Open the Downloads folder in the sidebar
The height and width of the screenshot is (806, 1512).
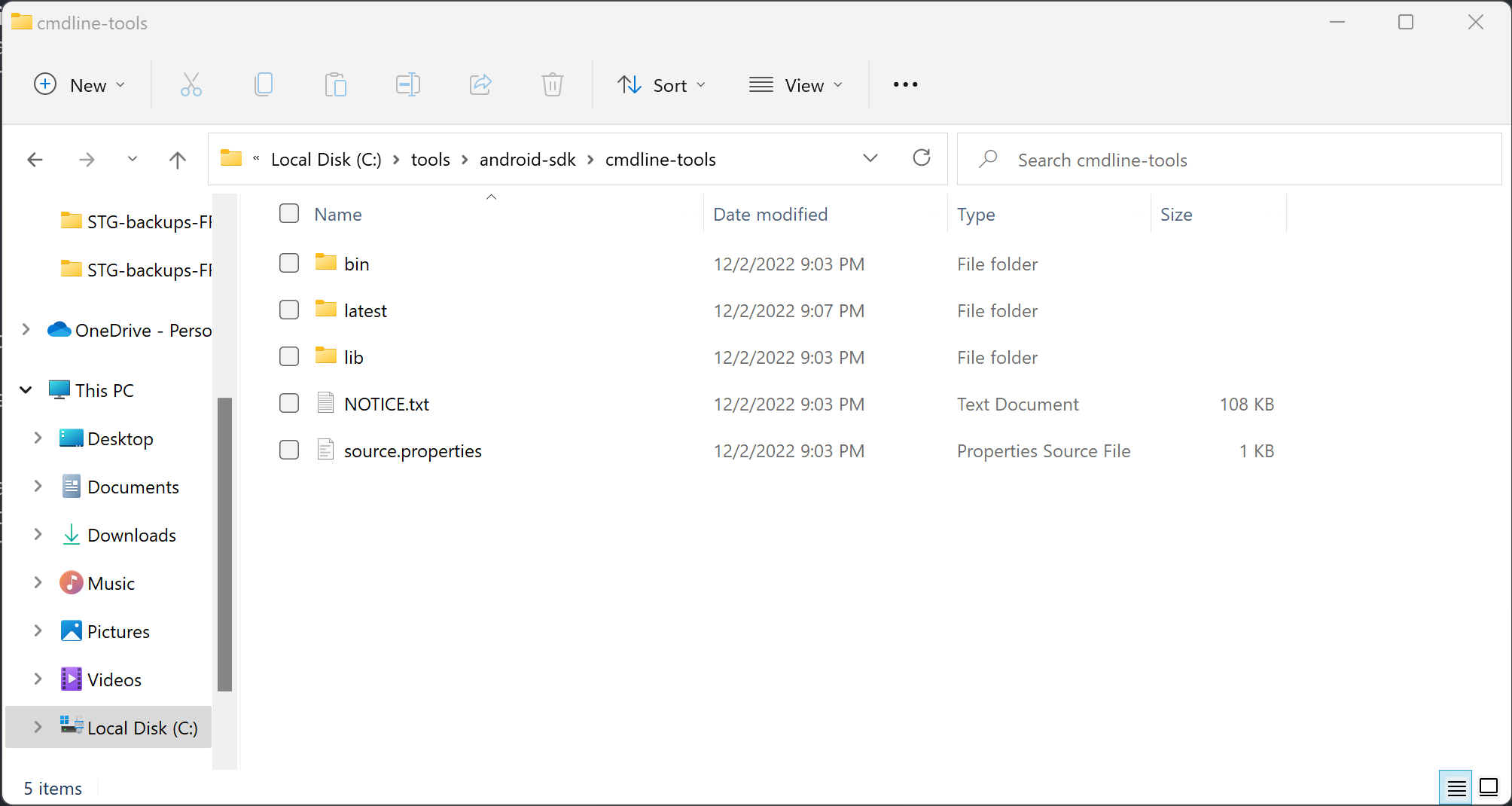pos(131,535)
